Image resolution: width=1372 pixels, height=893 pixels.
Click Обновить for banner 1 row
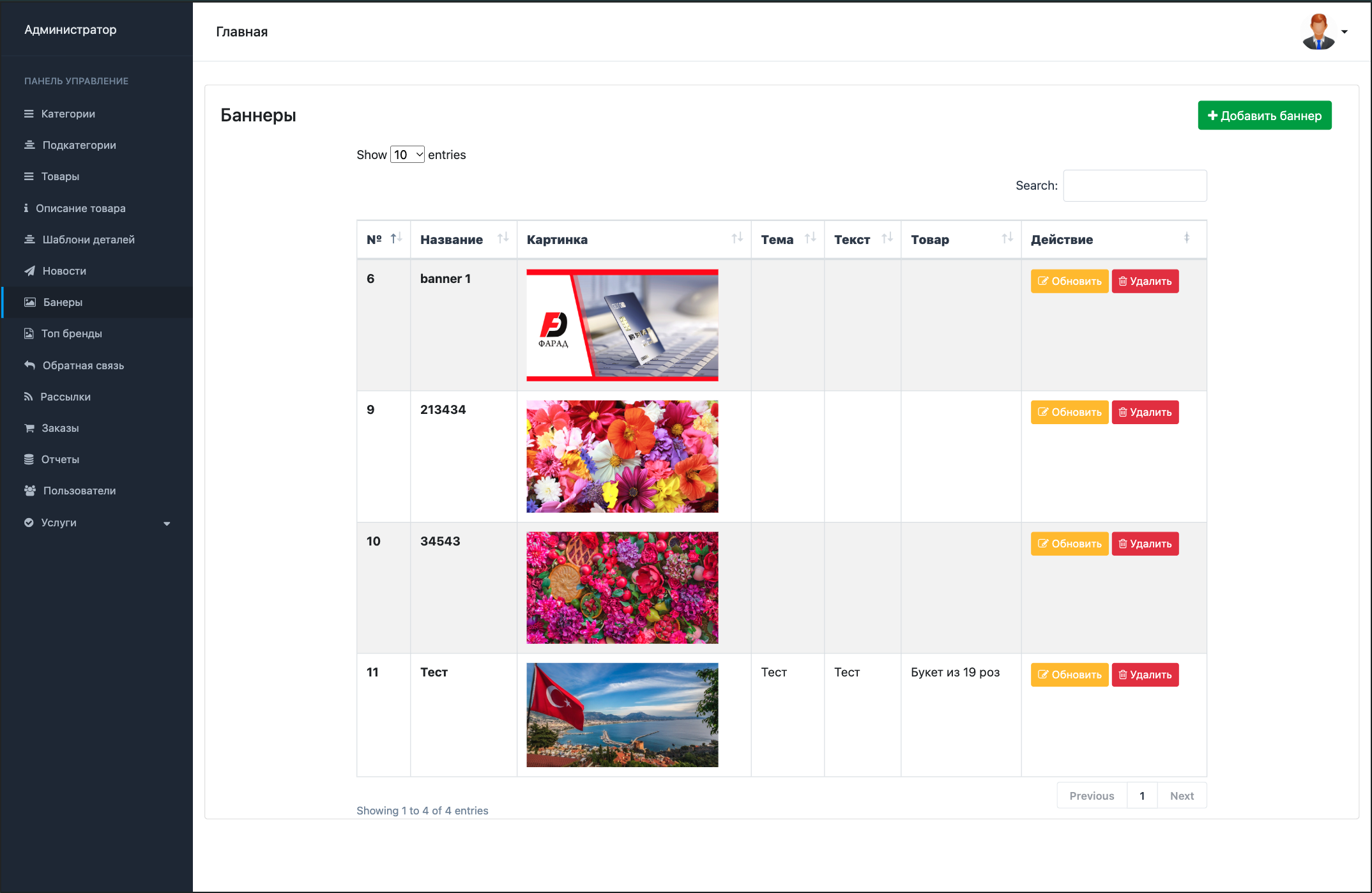1069,281
